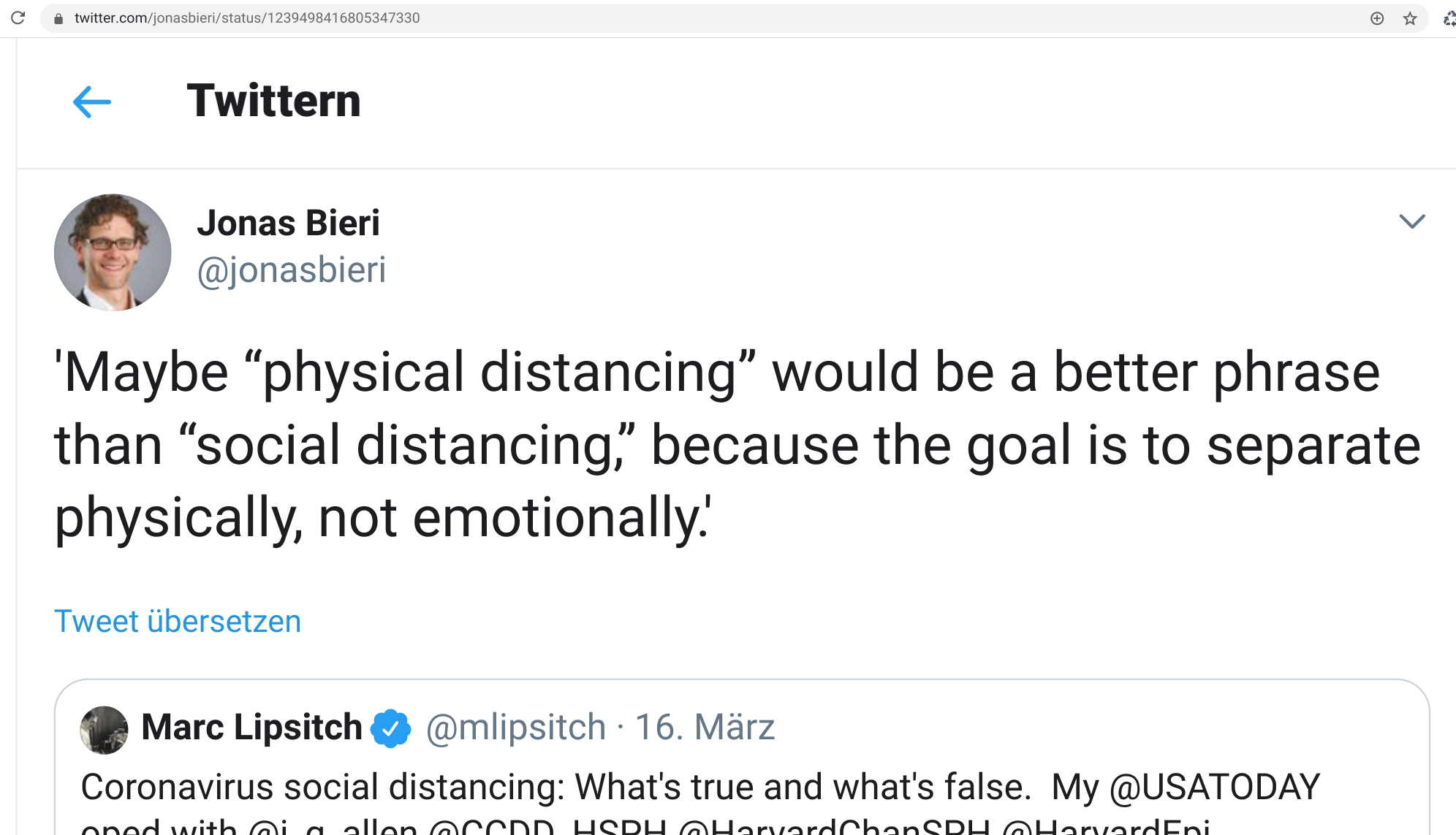Open the Marc Lipsitch name in quoted tweet
1456x835 pixels.
pos(251,728)
